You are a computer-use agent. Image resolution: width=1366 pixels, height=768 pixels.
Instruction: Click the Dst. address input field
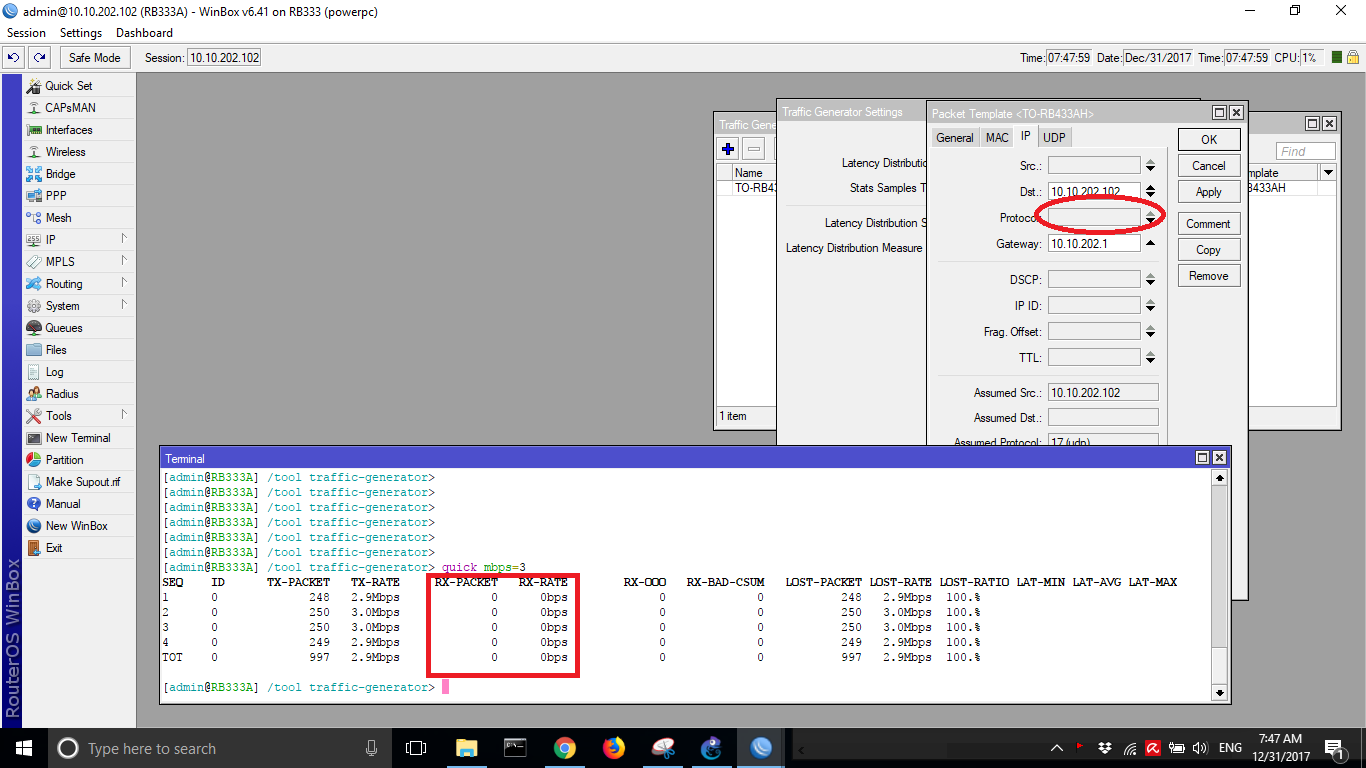(x=1093, y=191)
